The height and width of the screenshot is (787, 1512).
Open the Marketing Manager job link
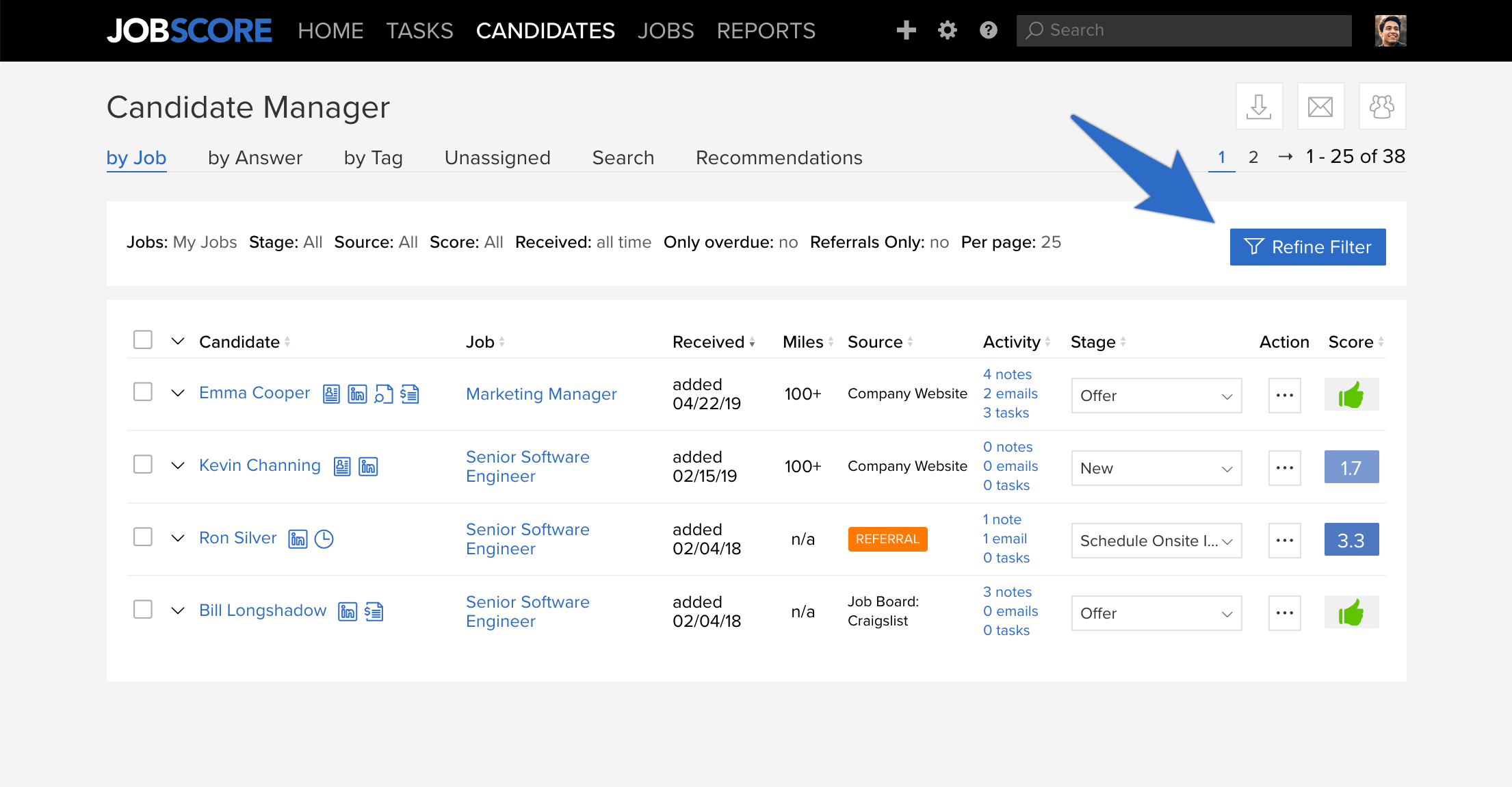(541, 394)
